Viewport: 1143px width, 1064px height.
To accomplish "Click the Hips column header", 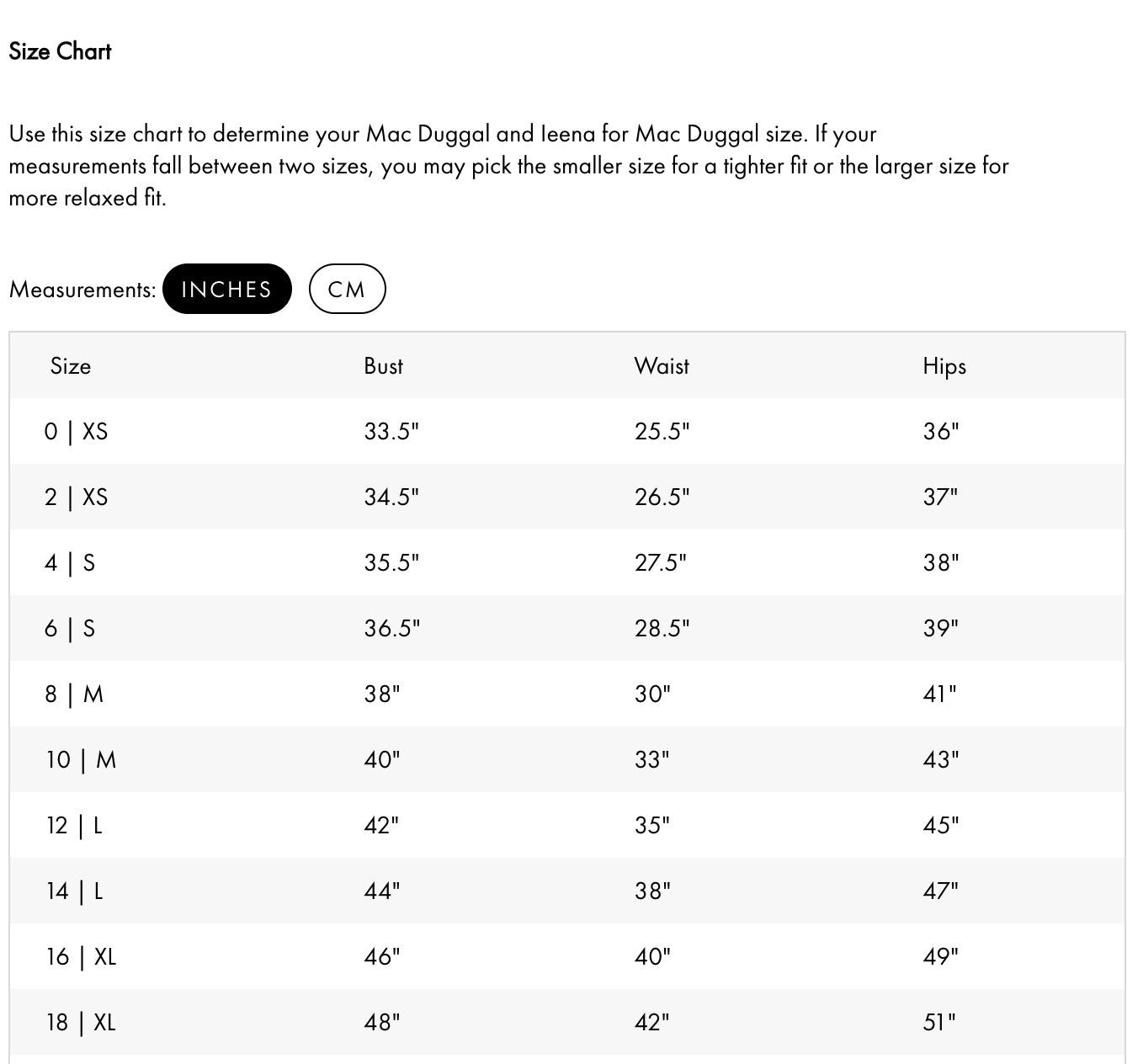I will [x=944, y=366].
